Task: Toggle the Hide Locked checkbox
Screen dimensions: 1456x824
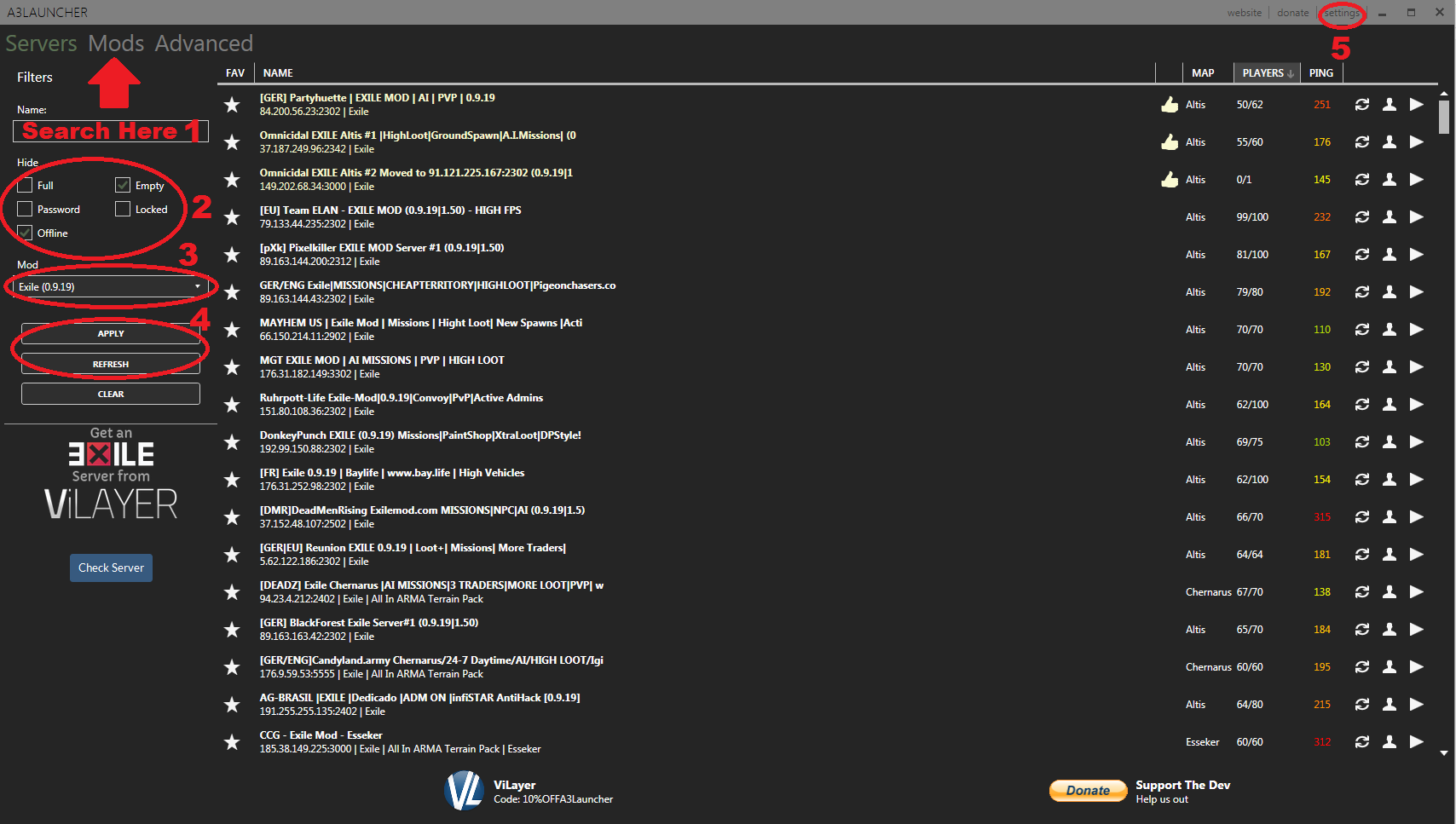Action: [123, 209]
